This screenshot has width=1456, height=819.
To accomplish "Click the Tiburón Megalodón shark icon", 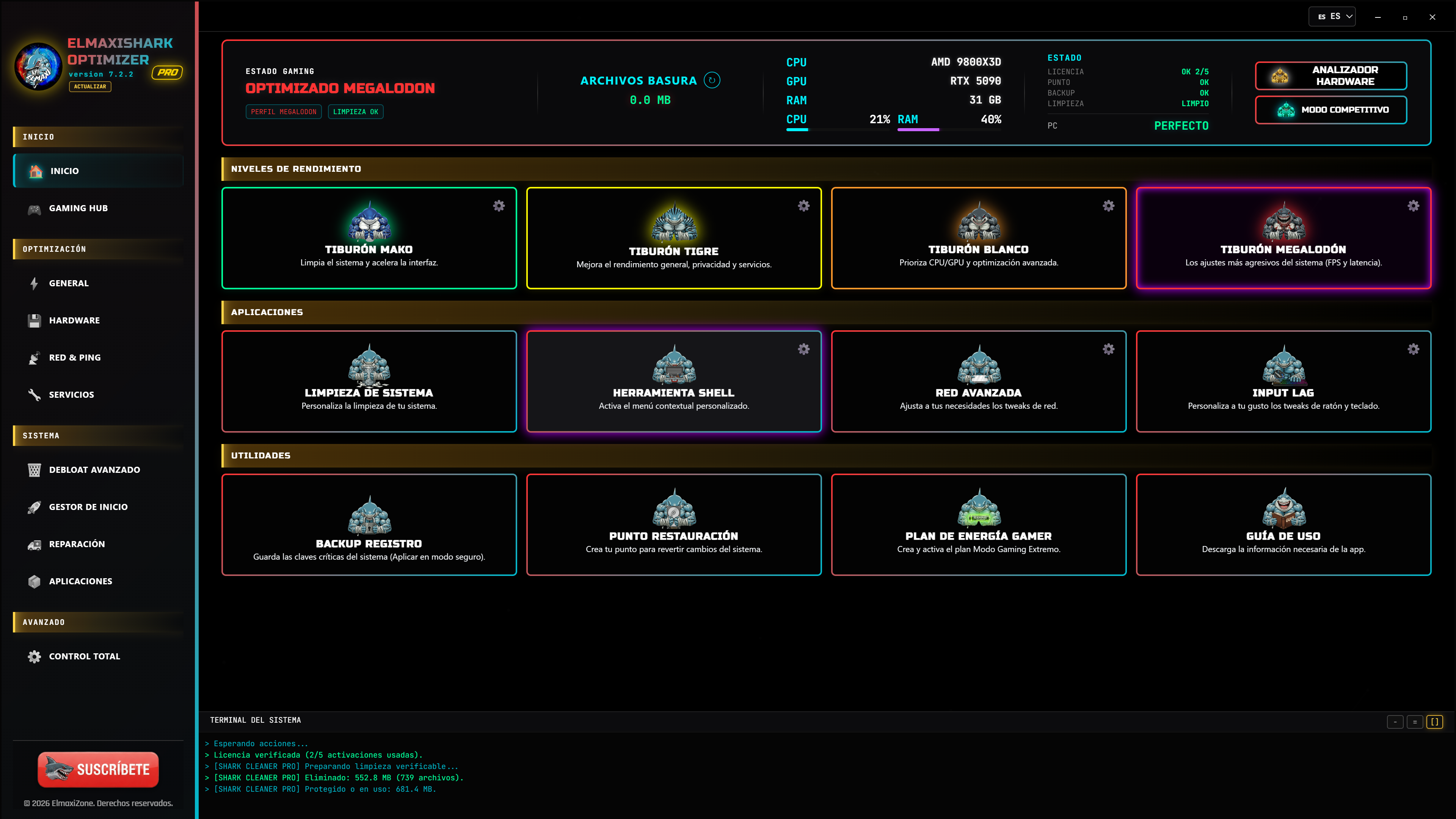I will point(1283,221).
